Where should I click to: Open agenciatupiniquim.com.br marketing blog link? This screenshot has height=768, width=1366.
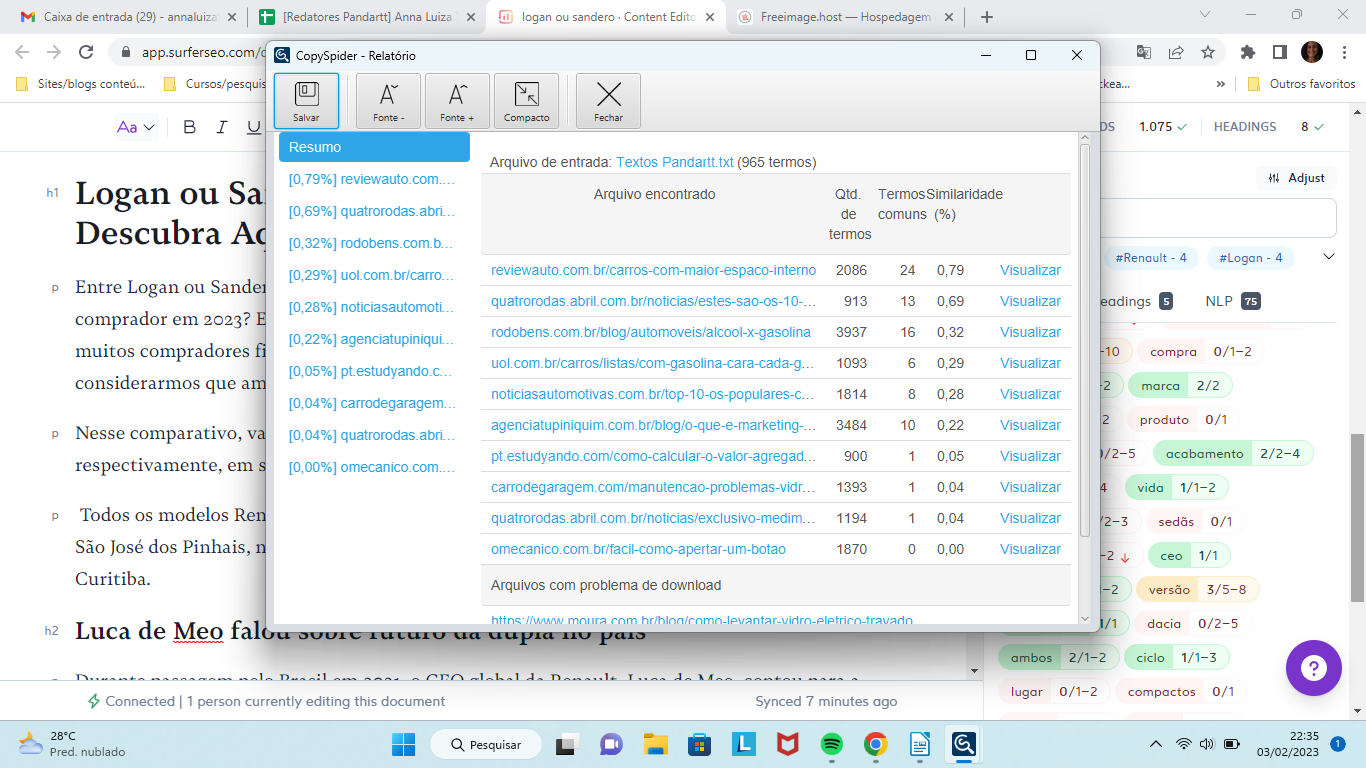click(653, 425)
